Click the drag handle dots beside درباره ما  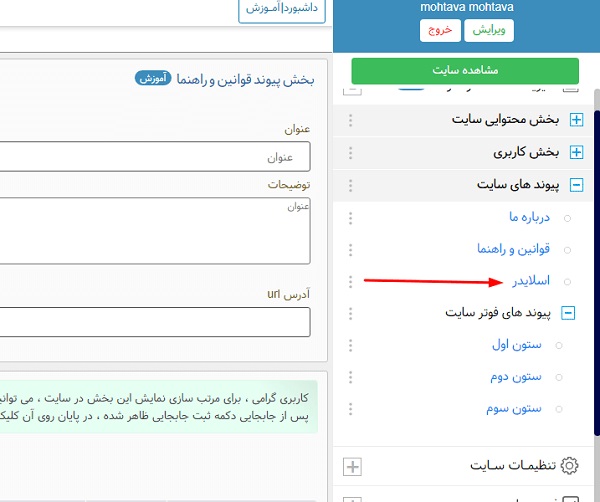coord(350,217)
